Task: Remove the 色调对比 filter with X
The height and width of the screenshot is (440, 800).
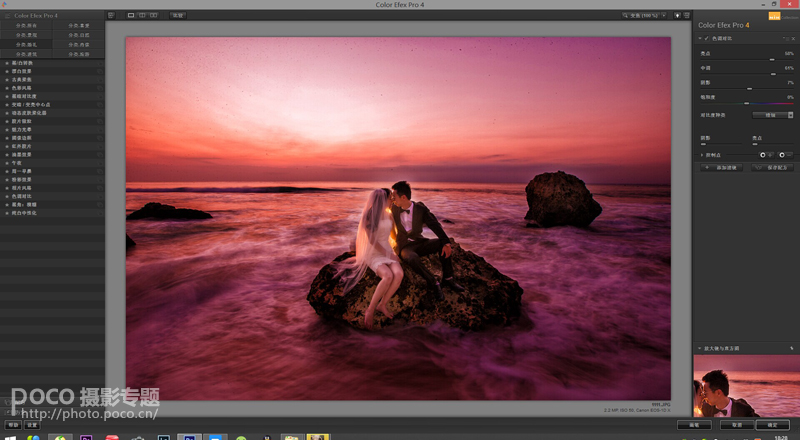Action: (x=793, y=39)
